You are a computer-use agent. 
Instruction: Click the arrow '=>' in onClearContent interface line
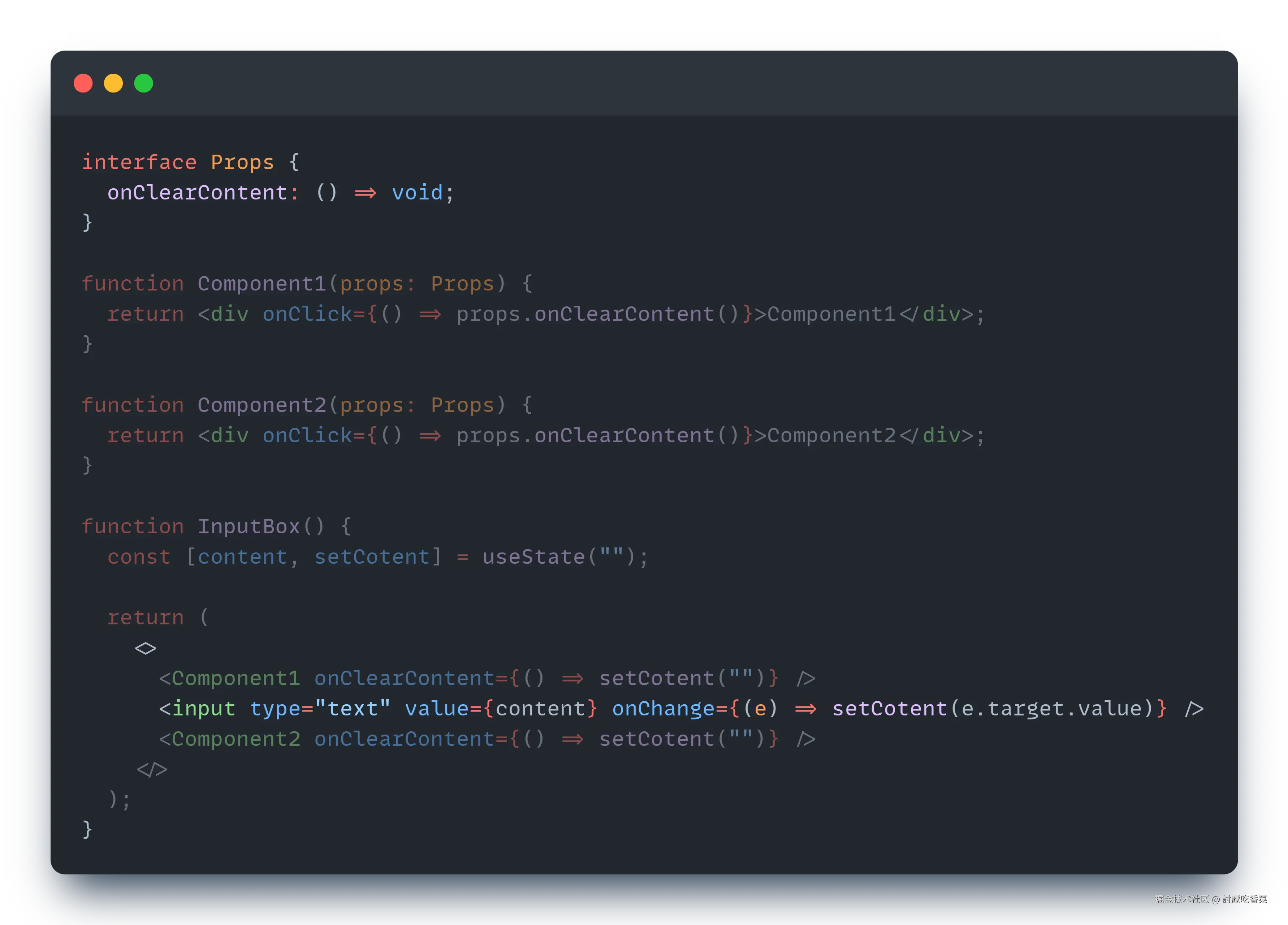(x=365, y=193)
